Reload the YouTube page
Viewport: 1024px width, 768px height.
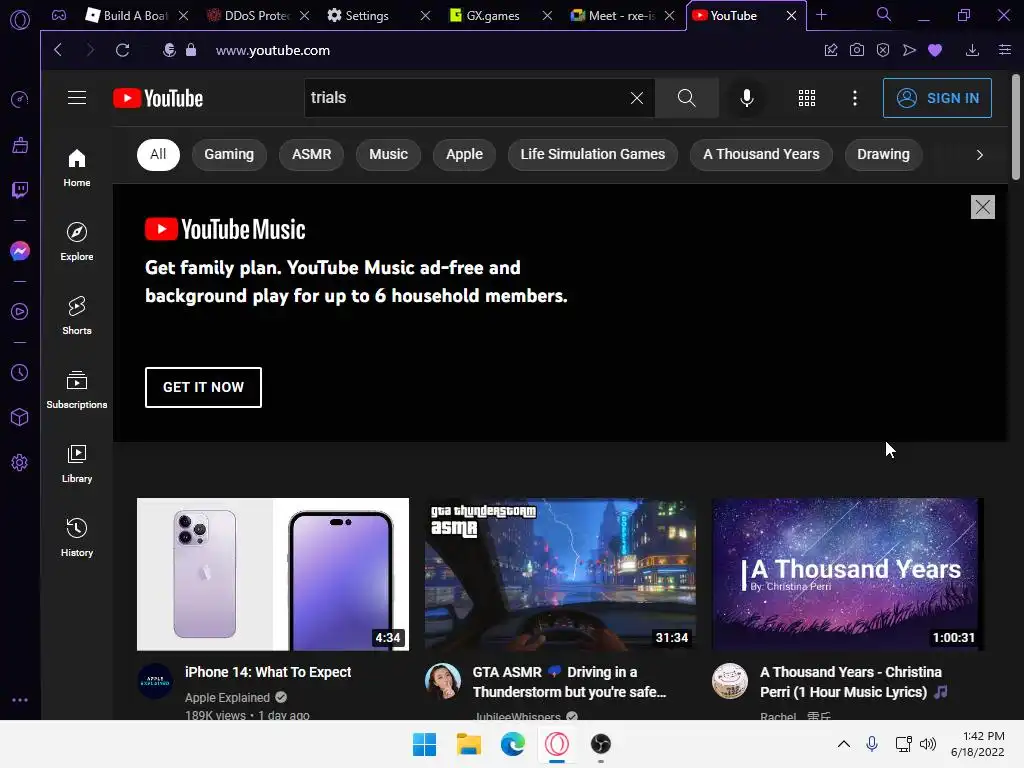pos(122,50)
